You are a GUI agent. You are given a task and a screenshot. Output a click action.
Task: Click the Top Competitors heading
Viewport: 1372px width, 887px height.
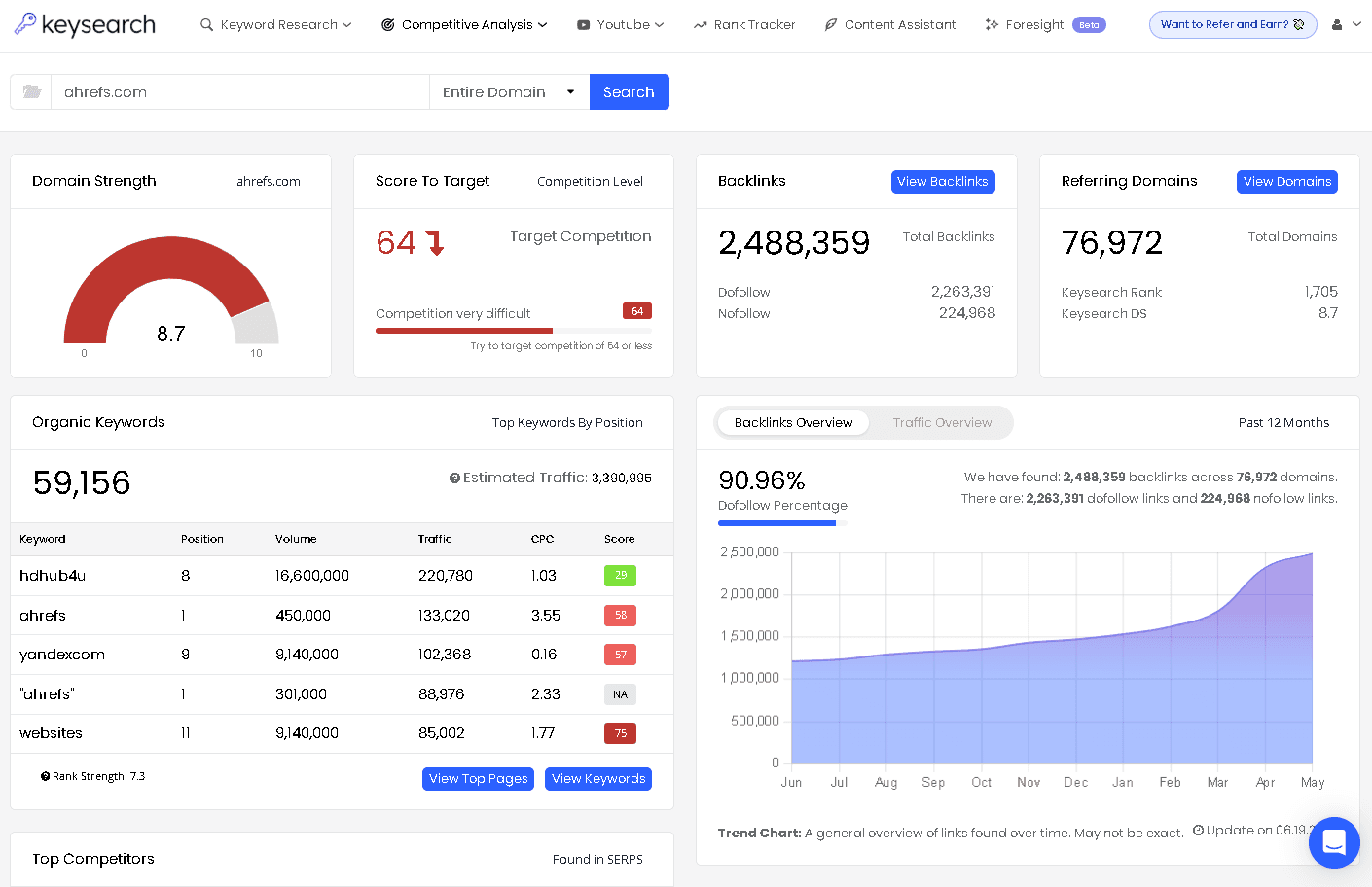coord(93,859)
